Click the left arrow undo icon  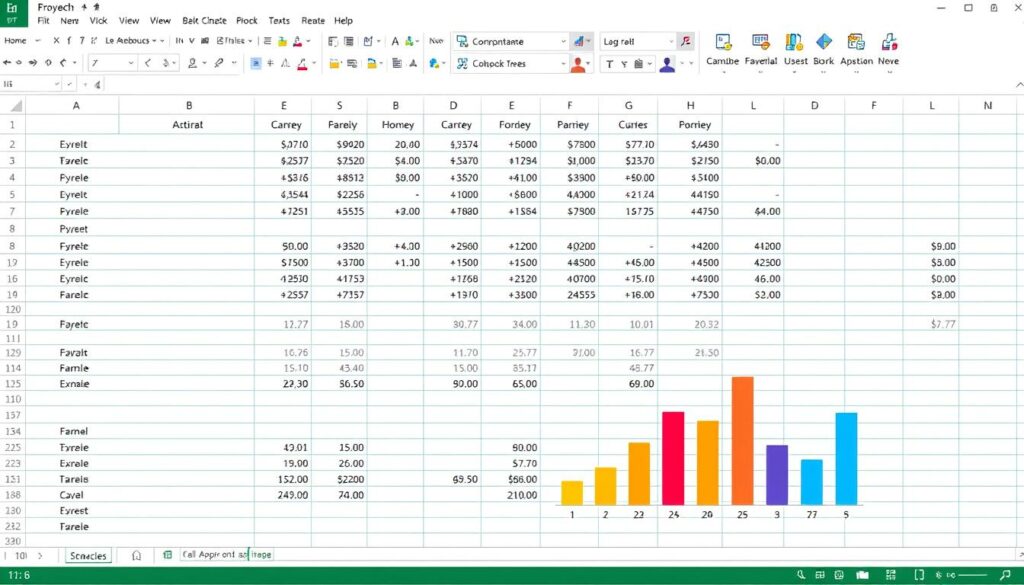(x=7, y=63)
